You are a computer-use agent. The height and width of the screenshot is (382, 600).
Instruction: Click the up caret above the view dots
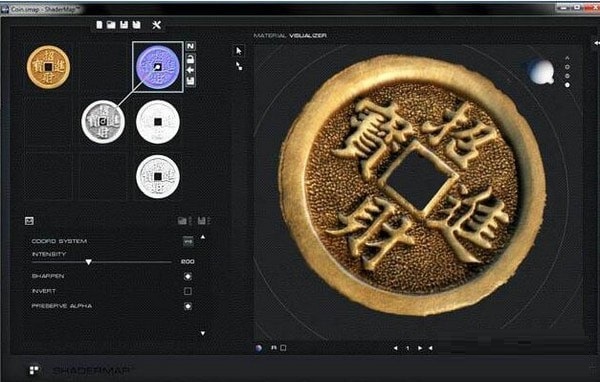tap(567, 58)
